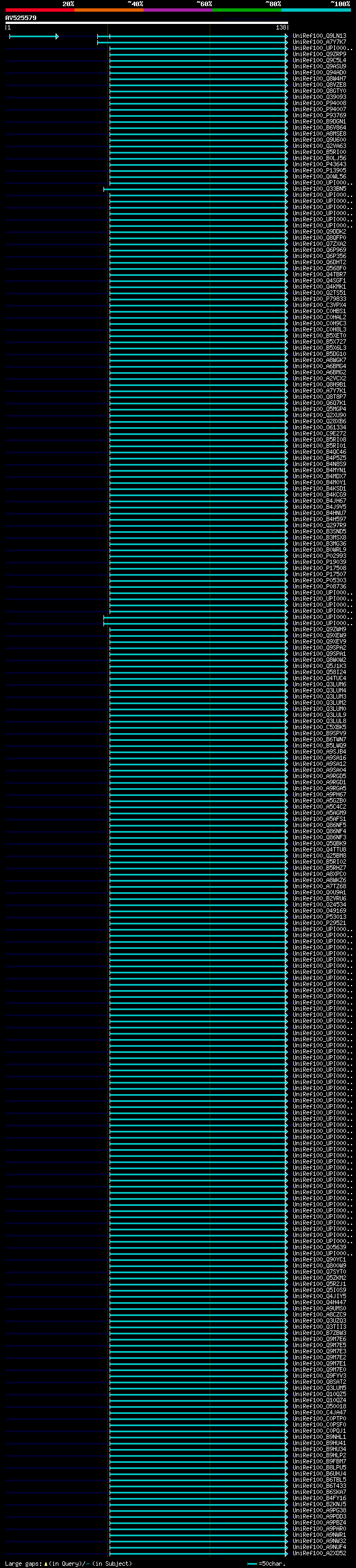Select hit label UniRef100_Q94AD0
This screenshot has height=1568, width=356.
[x=319, y=72]
